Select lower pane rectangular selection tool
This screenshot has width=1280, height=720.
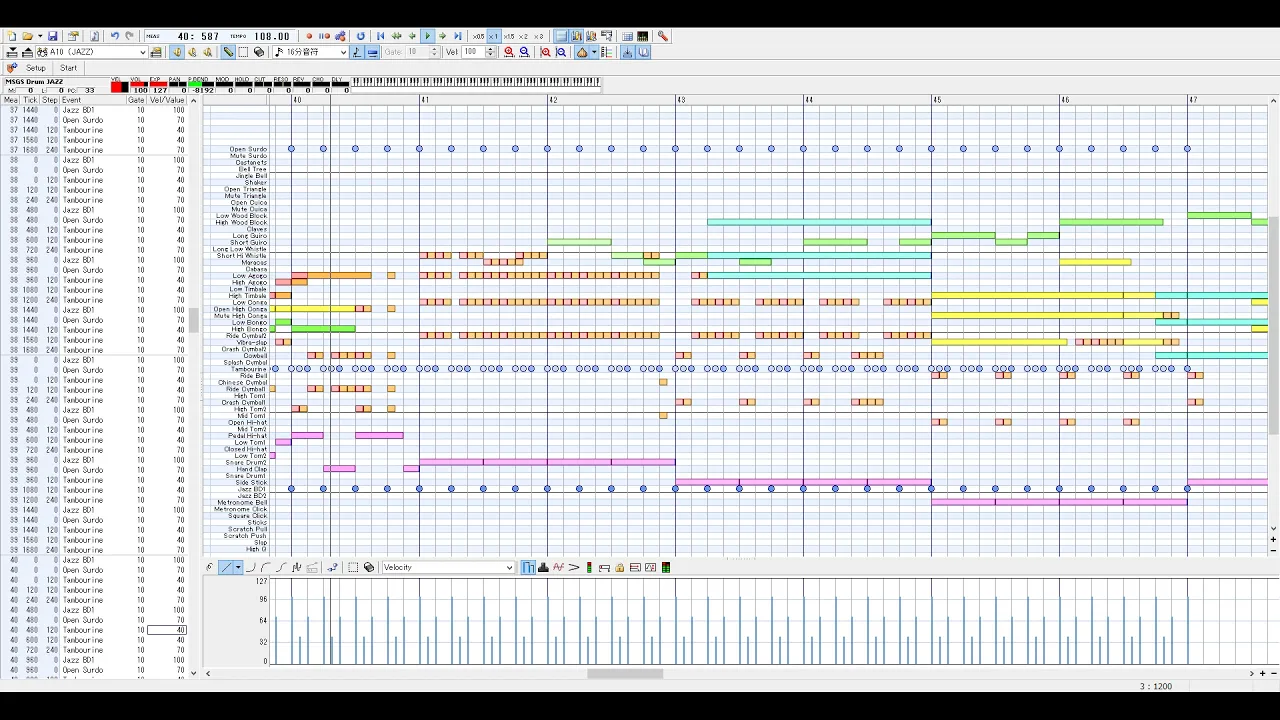coord(353,567)
